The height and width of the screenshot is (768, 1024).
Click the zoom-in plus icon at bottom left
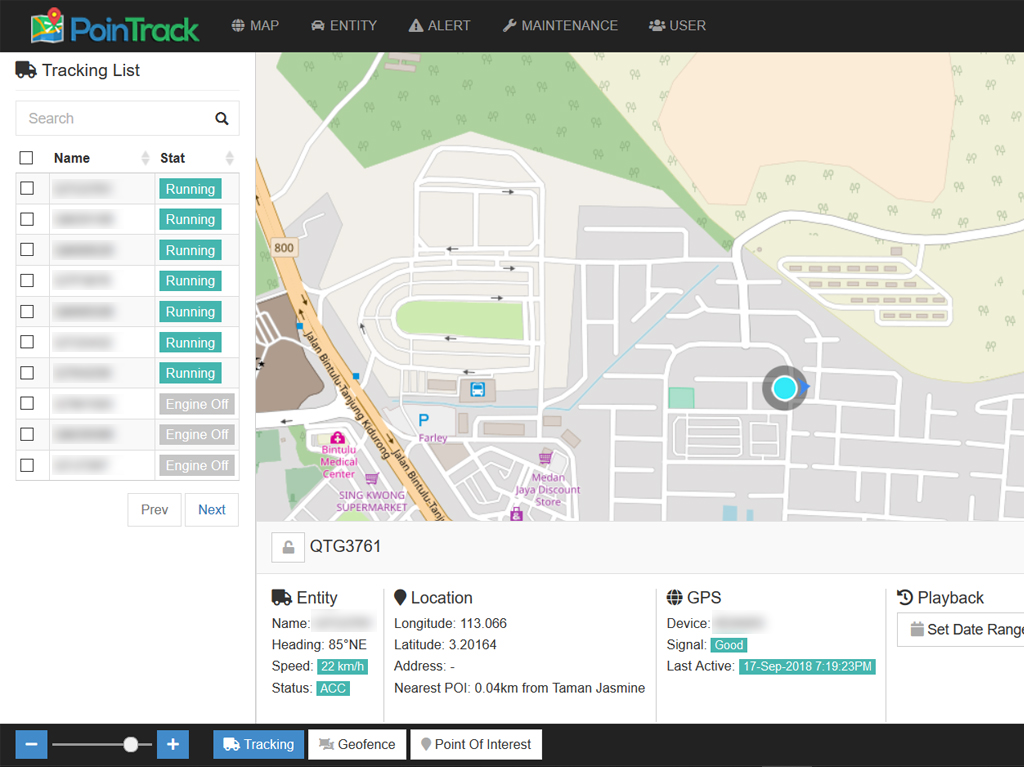click(172, 744)
